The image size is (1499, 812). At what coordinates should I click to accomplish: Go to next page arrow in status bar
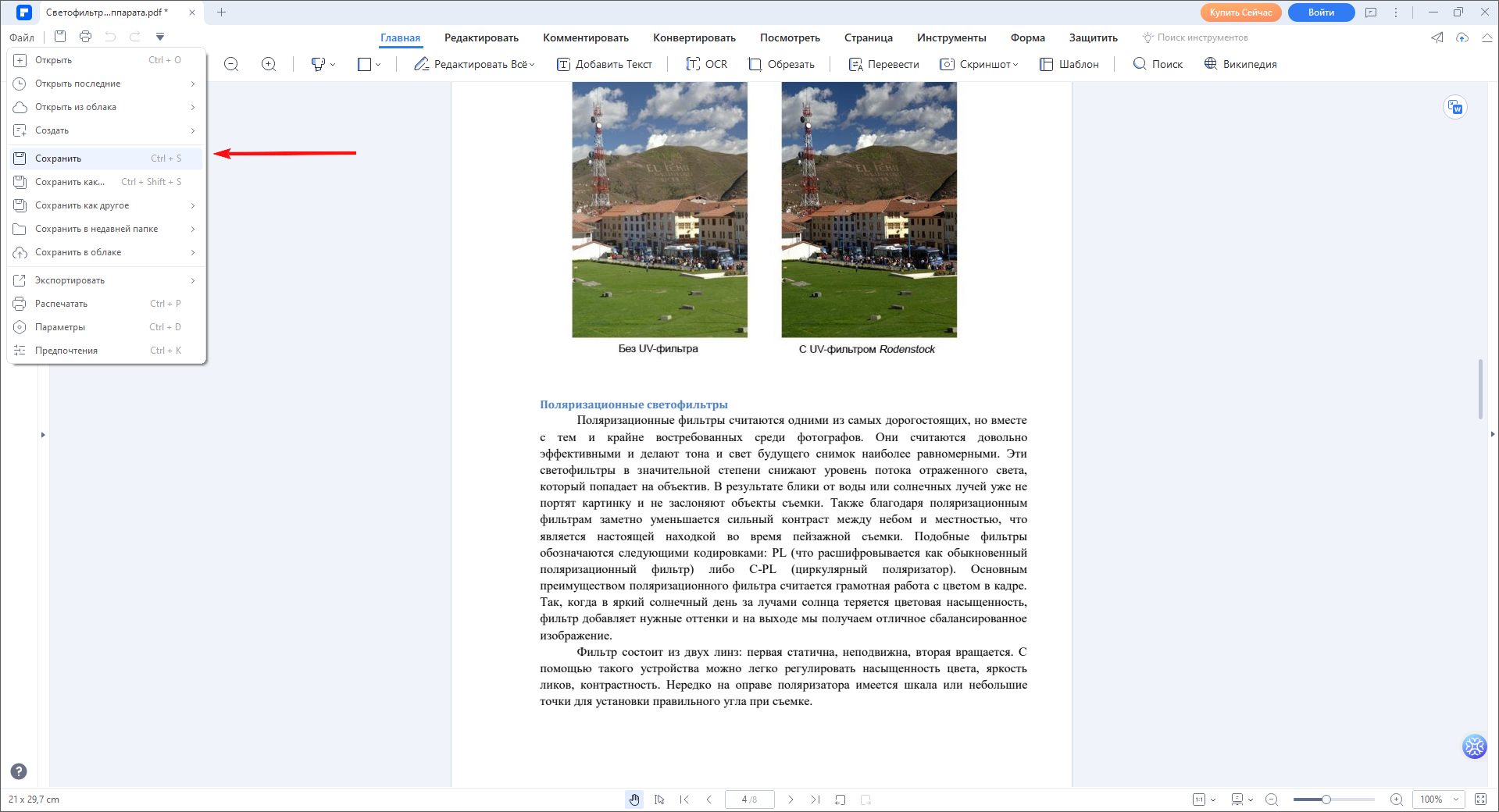tap(791, 800)
